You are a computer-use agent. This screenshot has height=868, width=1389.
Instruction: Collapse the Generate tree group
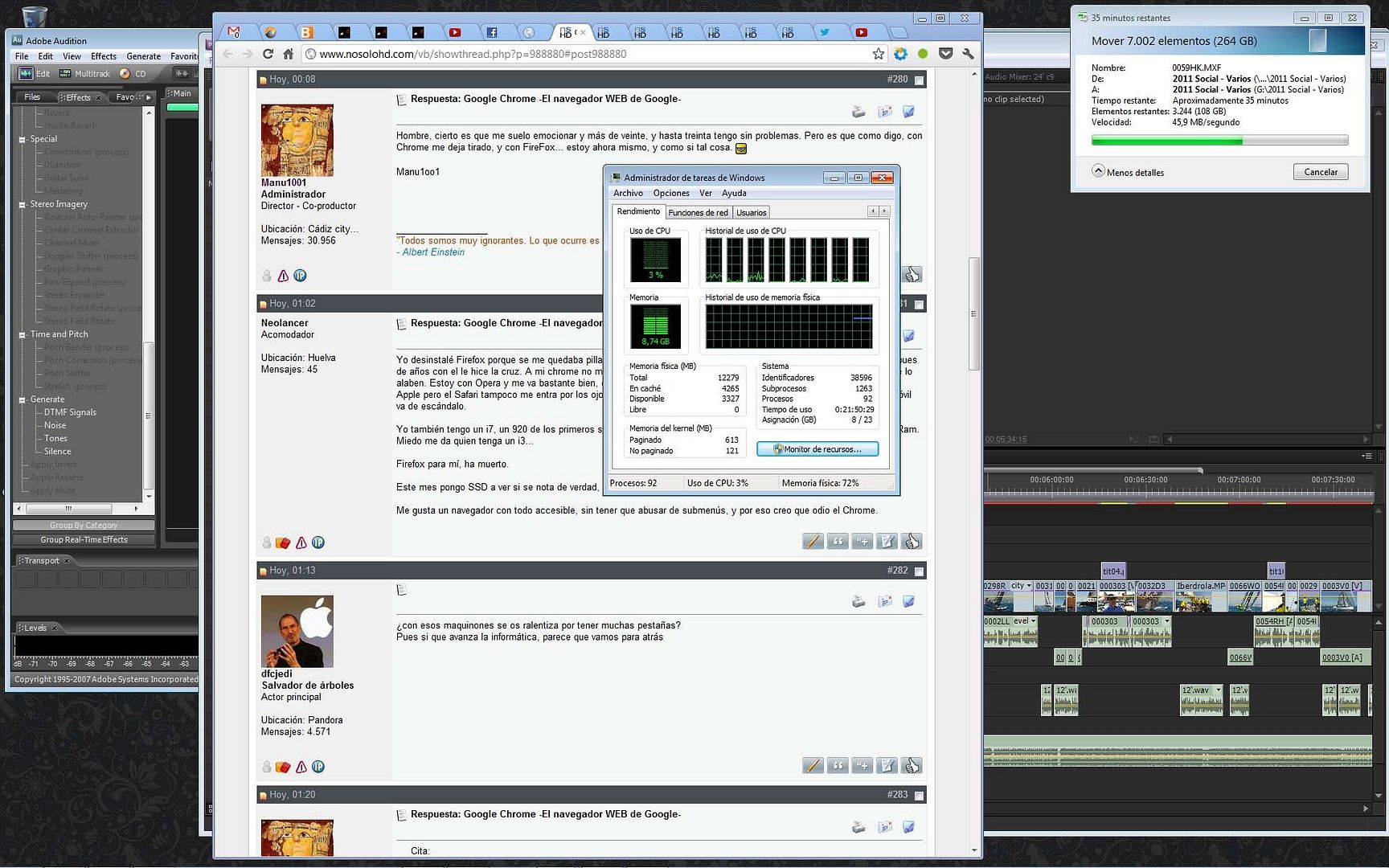click(x=22, y=400)
